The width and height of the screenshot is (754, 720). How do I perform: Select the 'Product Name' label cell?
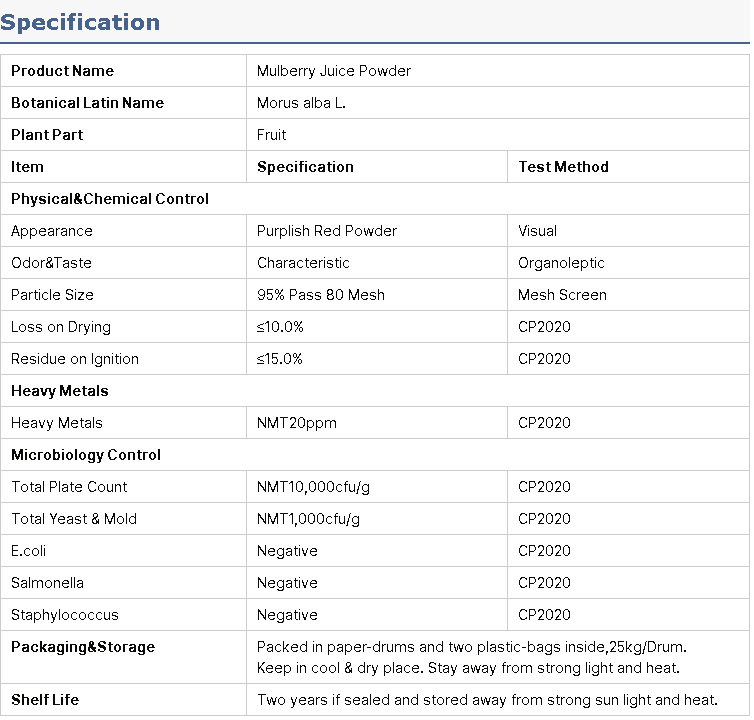[x=123, y=71]
